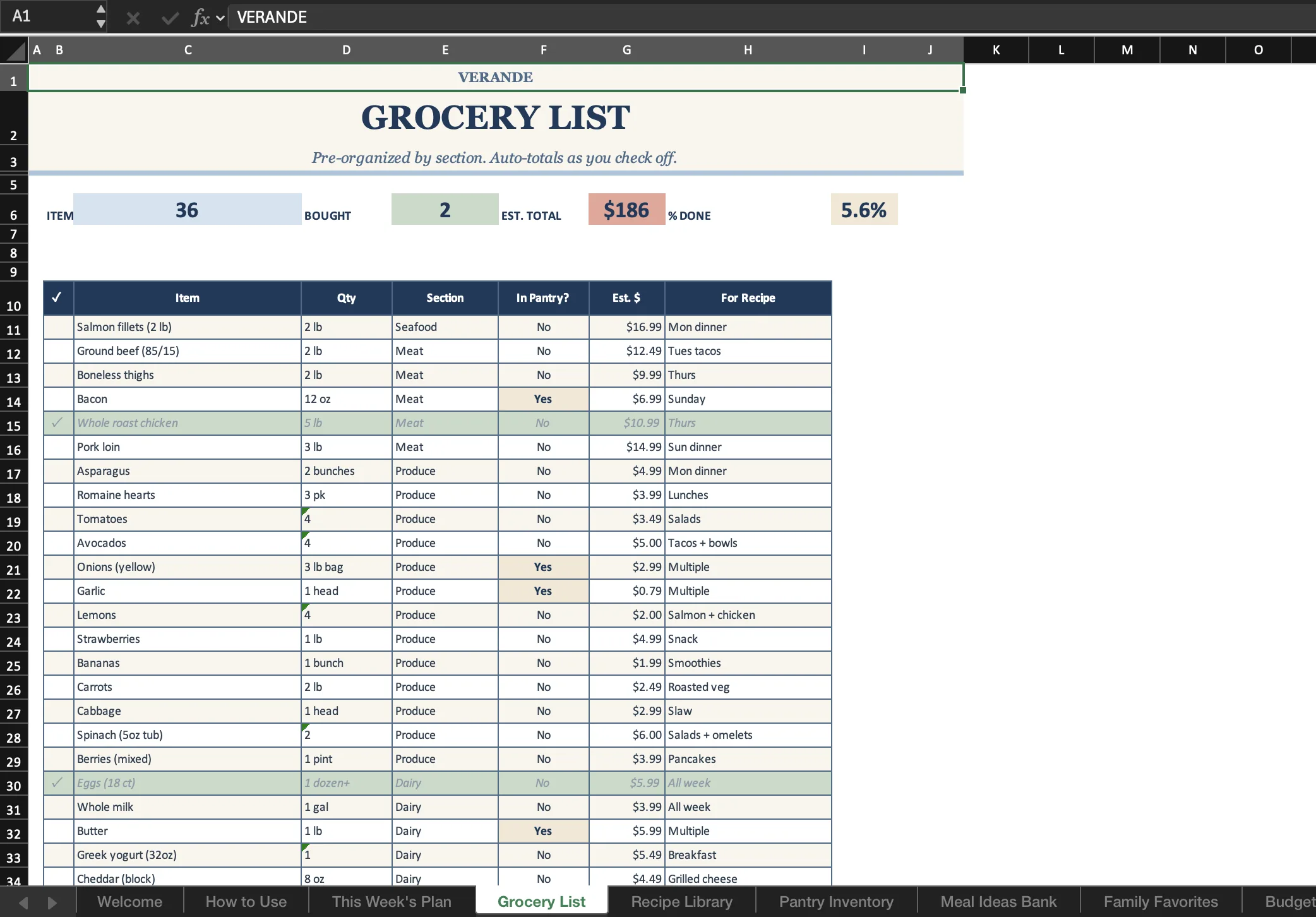Click the $16.99 price cell
This screenshot has height=917, width=1316.
[x=626, y=327]
